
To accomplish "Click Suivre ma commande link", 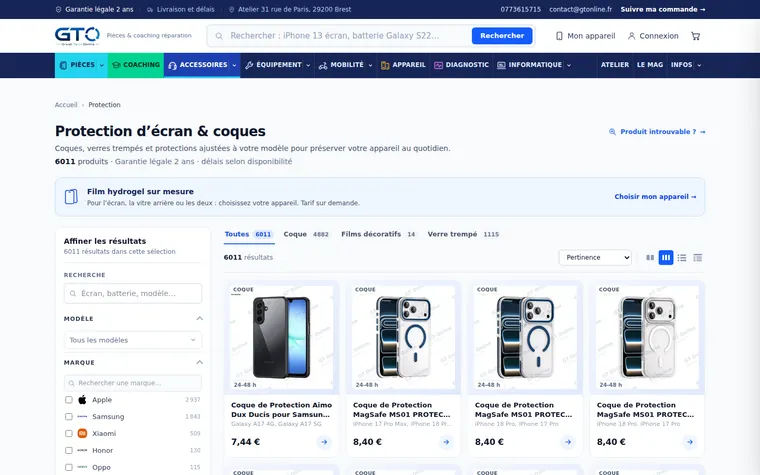I will pyautogui.click(x=663, y=9).
